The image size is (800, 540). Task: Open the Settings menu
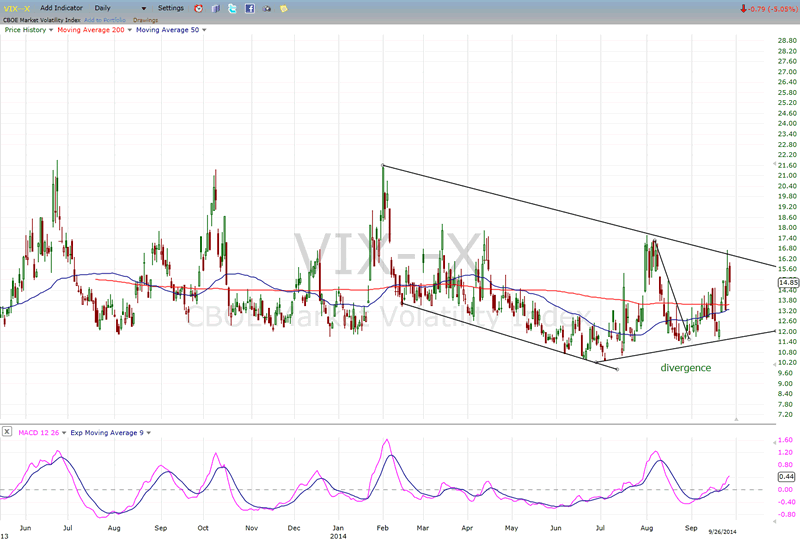pos(171,8)
